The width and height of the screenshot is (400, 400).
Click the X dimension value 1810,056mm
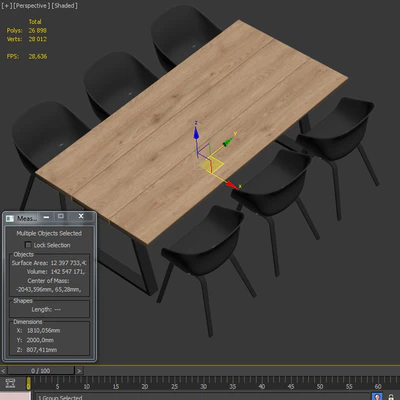[x=43, y=330]
